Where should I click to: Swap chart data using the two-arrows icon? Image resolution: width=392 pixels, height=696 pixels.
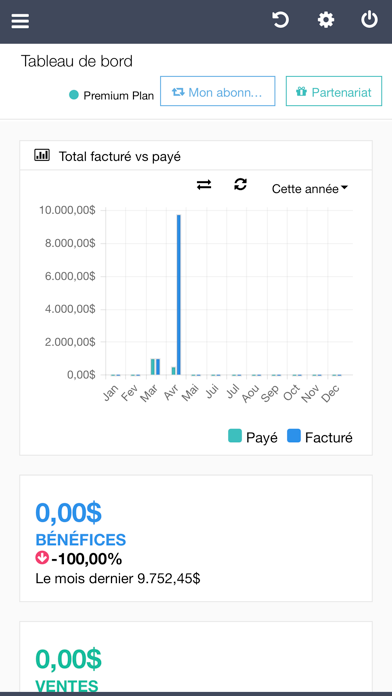[204, 185]
